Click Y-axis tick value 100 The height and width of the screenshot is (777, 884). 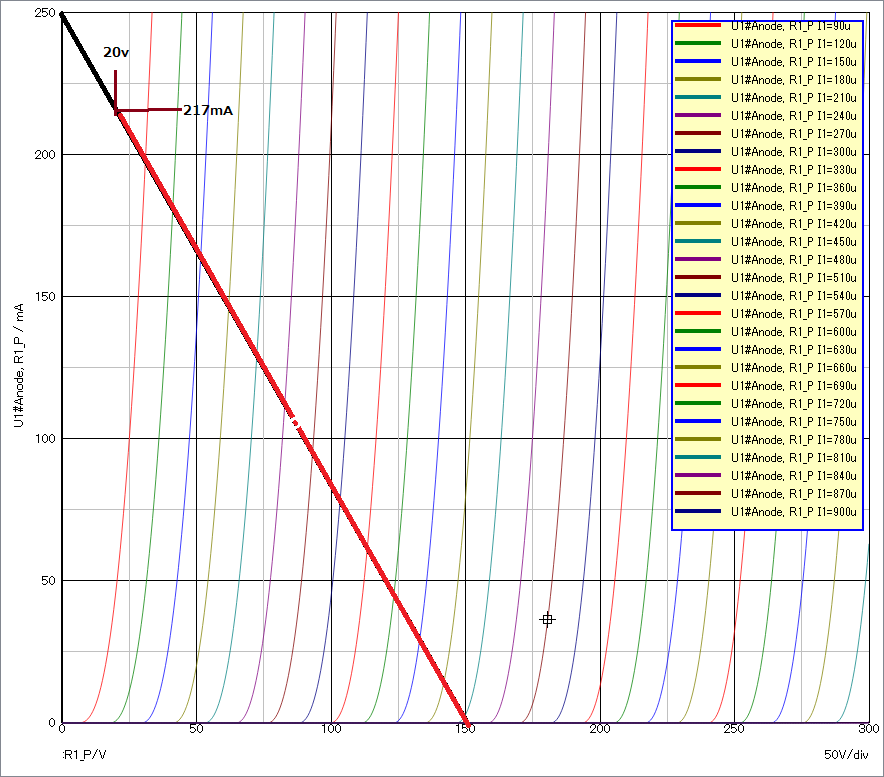point(45,438)
